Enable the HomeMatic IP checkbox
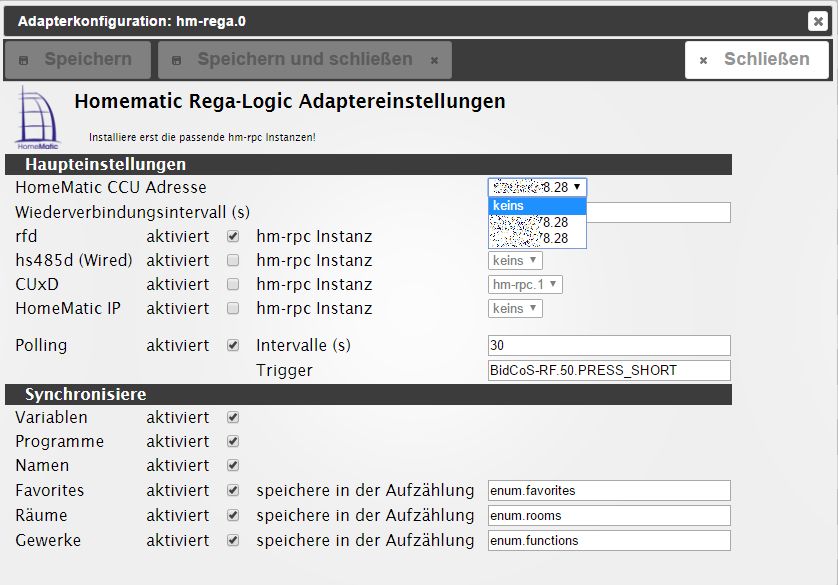 [x=233, y=309]
